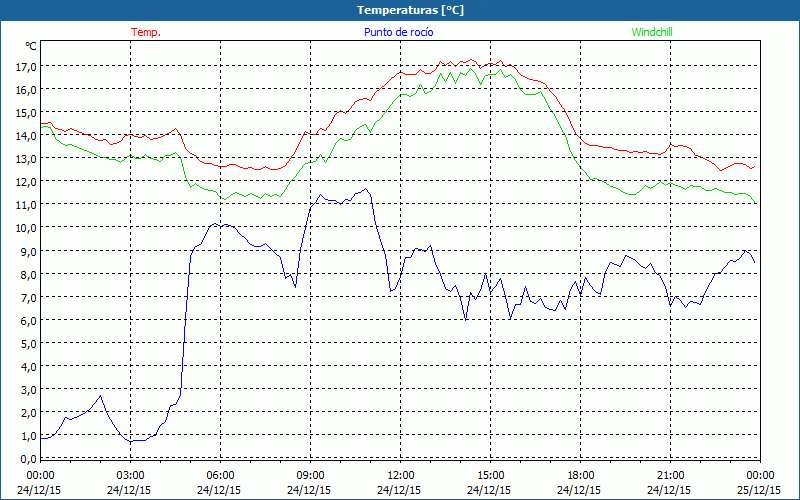The image size is (800, 500).
Task: Click the 12:00 time axis label
Action: (401, 475)
